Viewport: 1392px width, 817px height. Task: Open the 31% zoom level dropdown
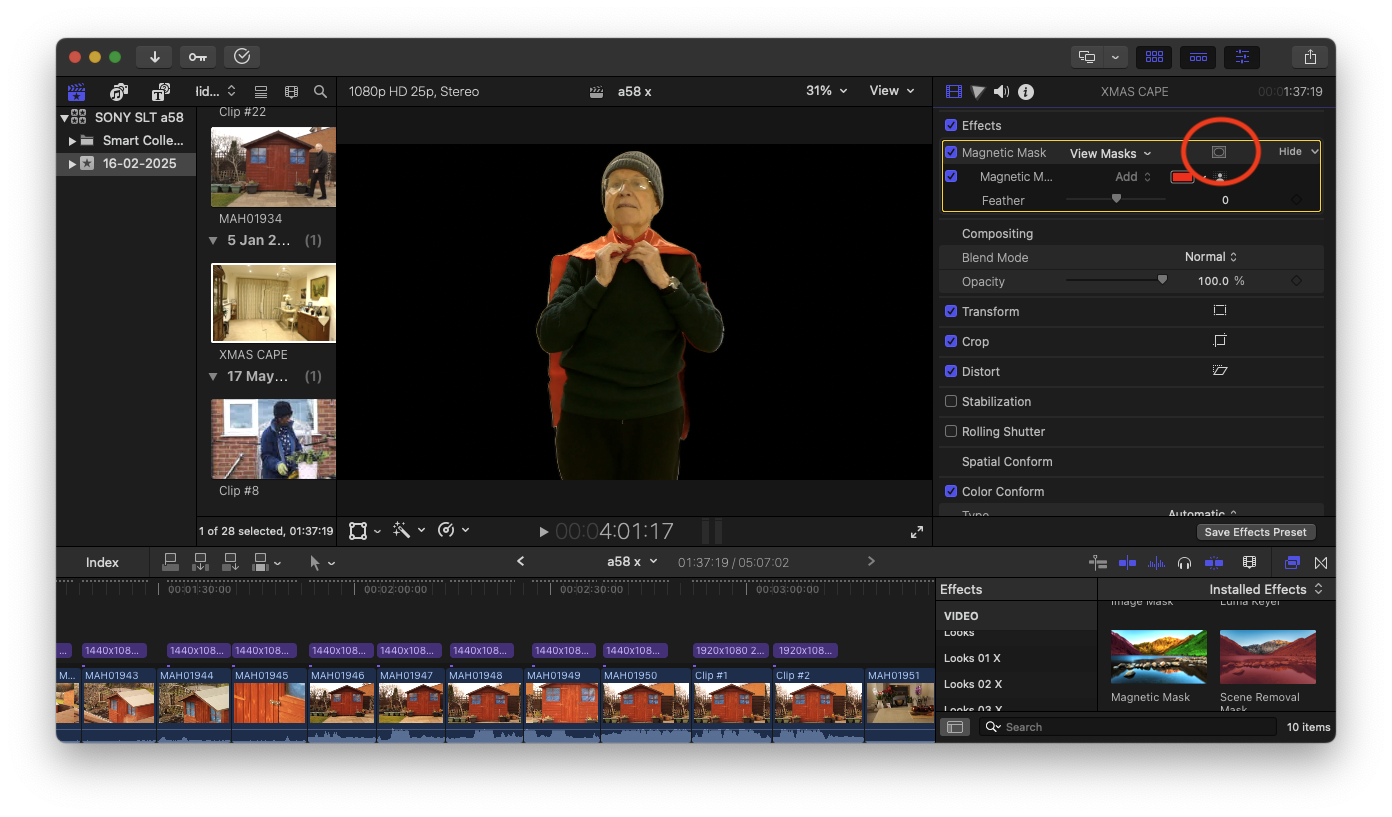tap(826, 91)
